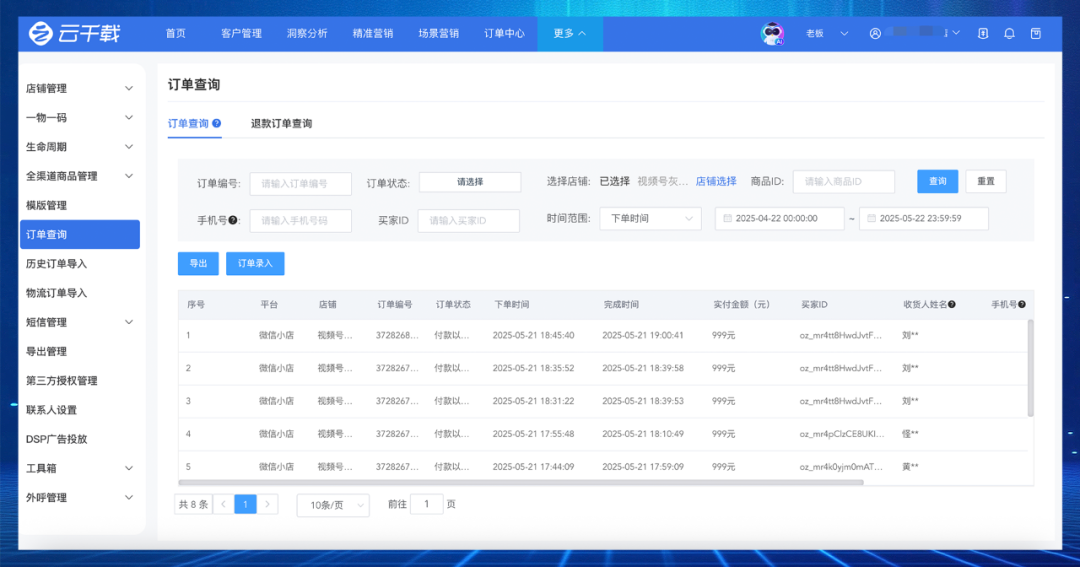Click the 店铺选择 link
The image size is (1080, 567).
click(x=716, y=182)
